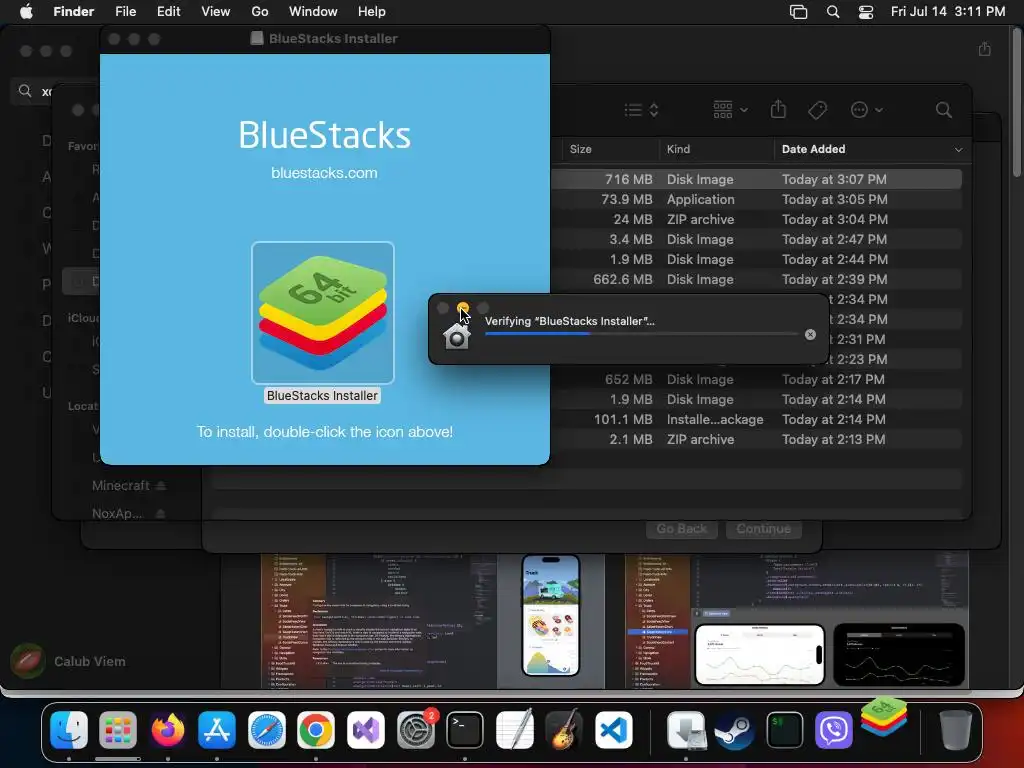This screenshot has height=768, width=1024.
Task: Click the verification progress bar
Action: (x=641, y=334)
